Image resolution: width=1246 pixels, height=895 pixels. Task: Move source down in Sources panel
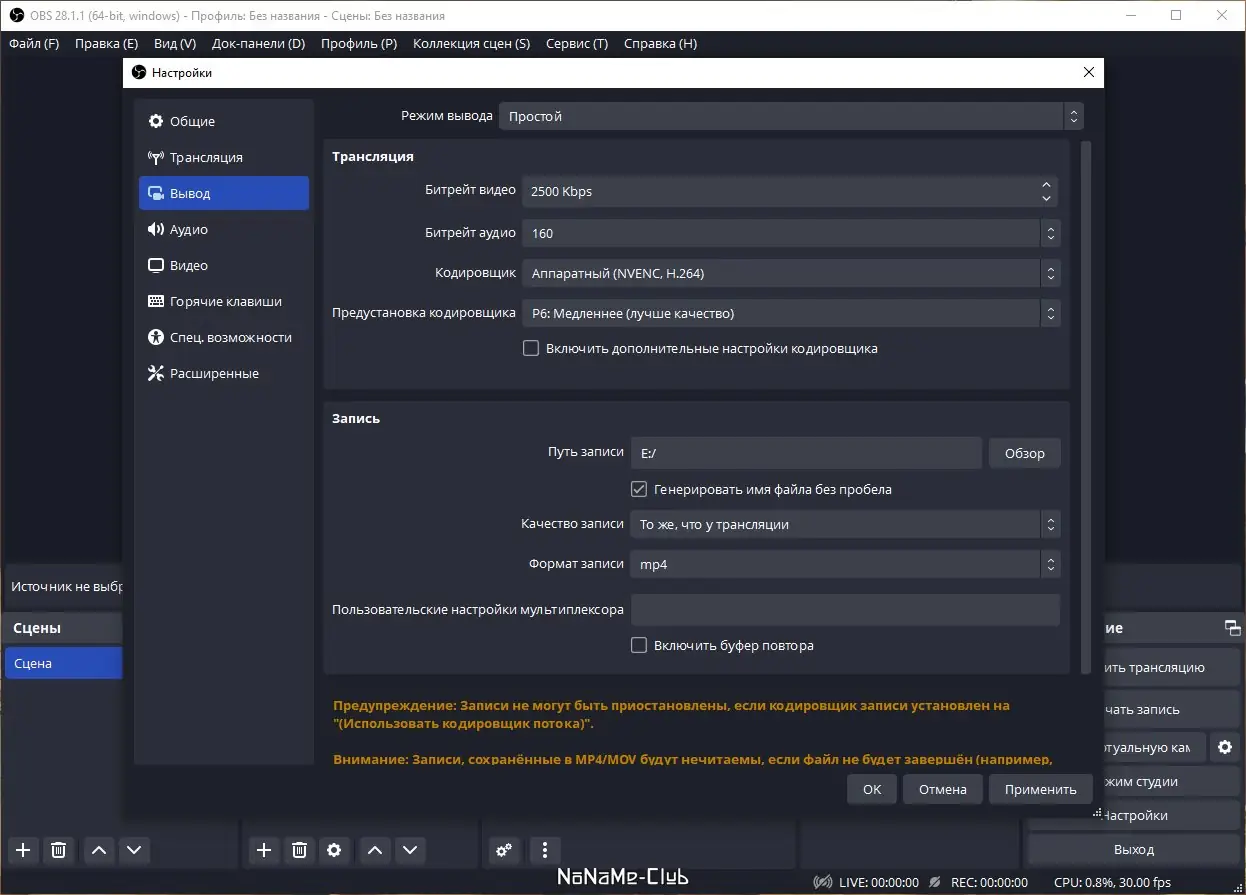coord(410,850)
